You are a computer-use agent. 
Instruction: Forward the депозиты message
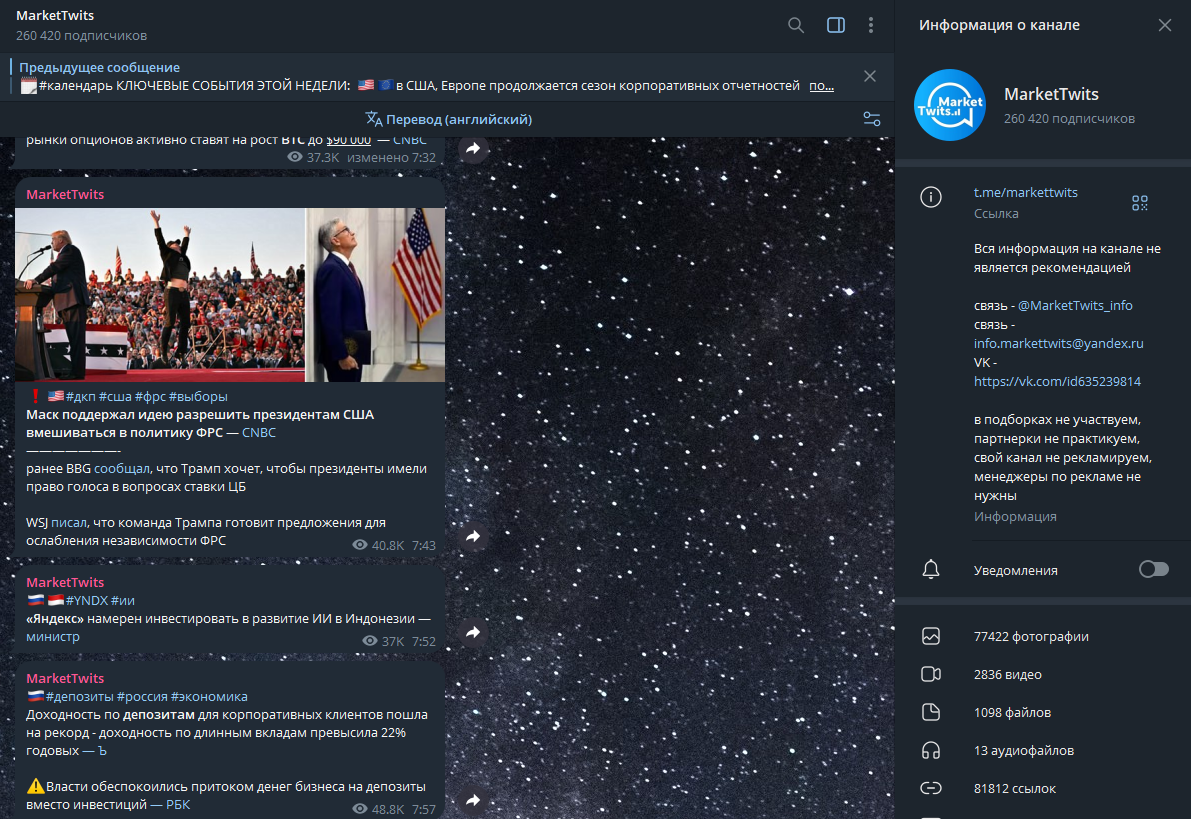[x=473, y=800]
